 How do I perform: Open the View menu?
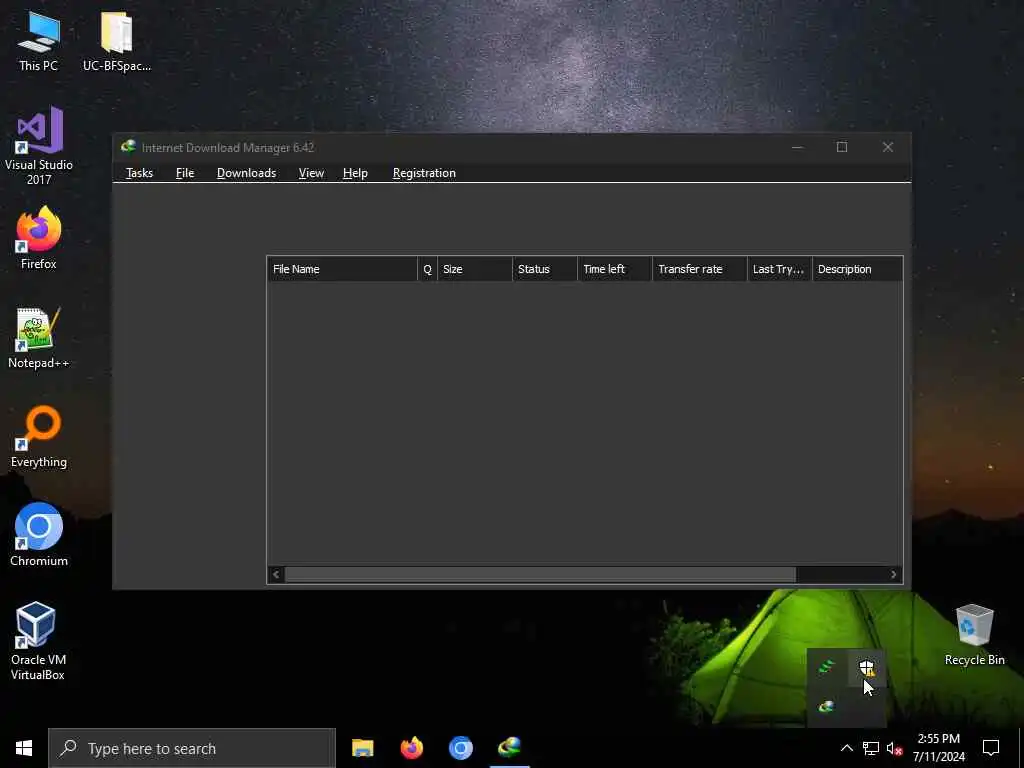[311, 173]
